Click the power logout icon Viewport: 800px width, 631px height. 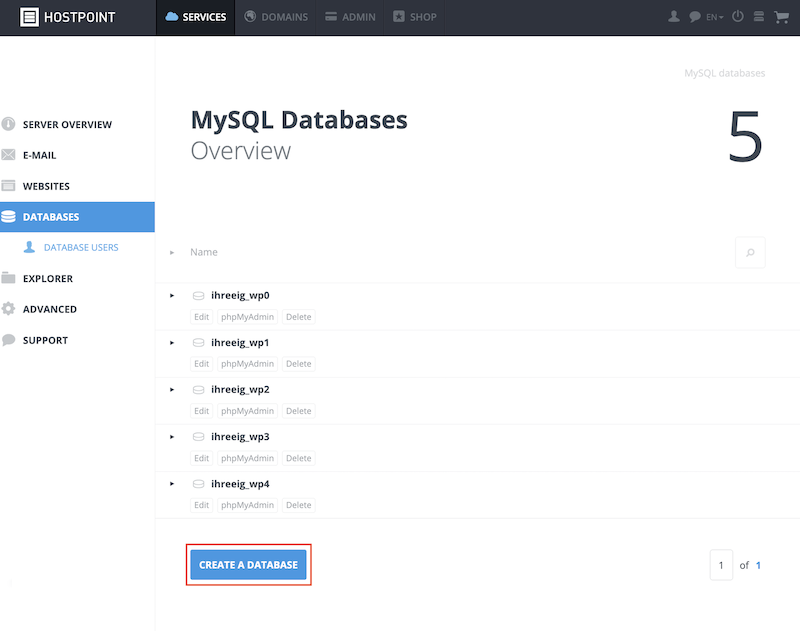coord(738,16)
